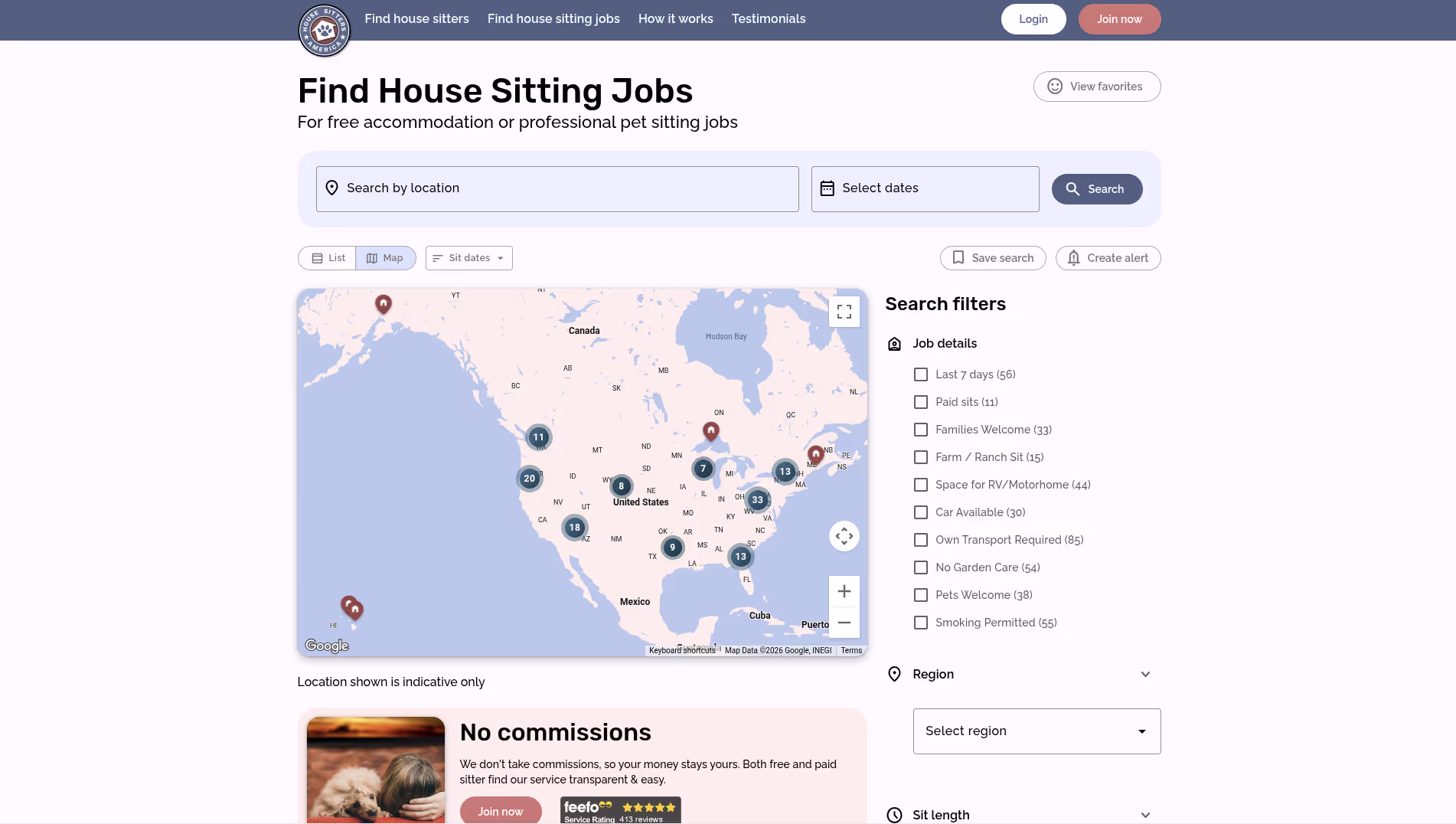This screenshot has width=1456, height=824.
Task: Switch to Map view
Action: click(386, 258)
